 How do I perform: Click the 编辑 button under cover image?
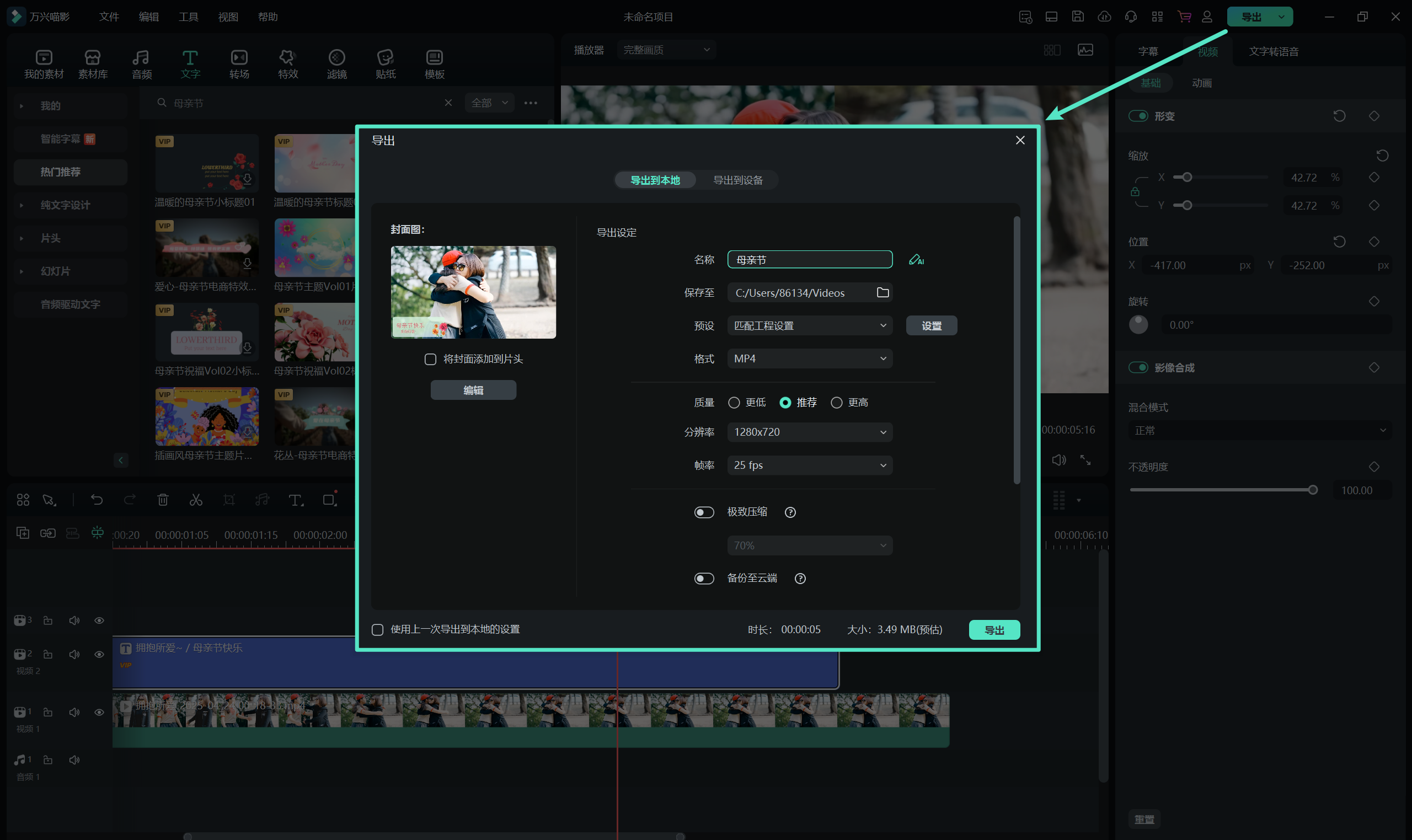click(473, 390)
